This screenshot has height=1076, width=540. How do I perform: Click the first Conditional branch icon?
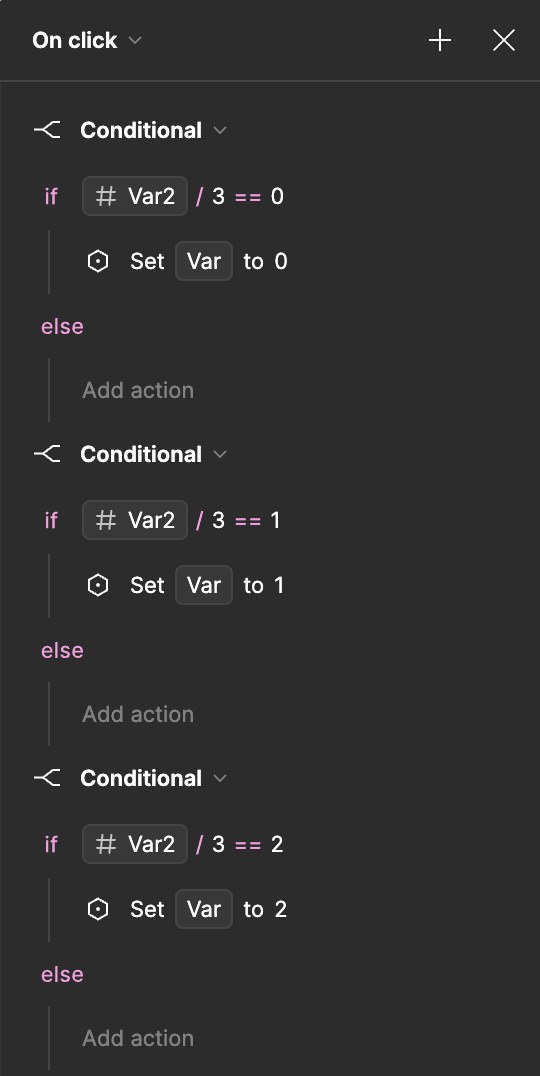pyautogui.click(x=47, y=130)
